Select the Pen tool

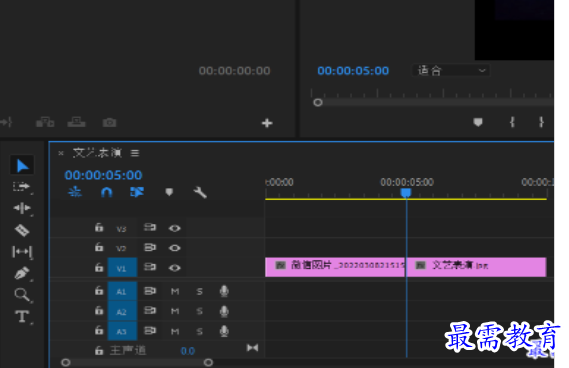click(x=22, y=273)
